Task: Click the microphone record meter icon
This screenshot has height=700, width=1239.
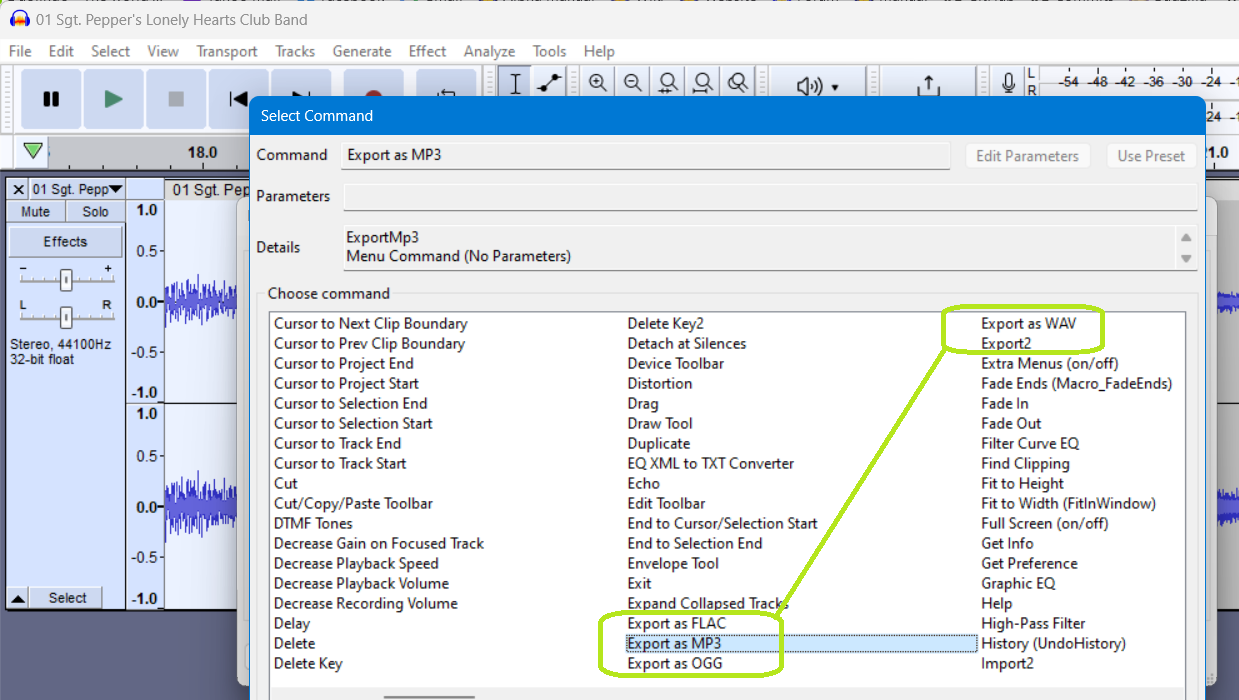Action: pyautogui.click(x=1009, y=82)
